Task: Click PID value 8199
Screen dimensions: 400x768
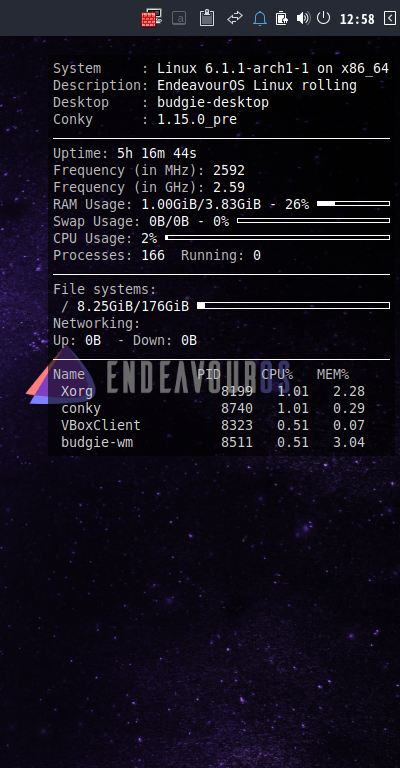Action: point(237,392)
